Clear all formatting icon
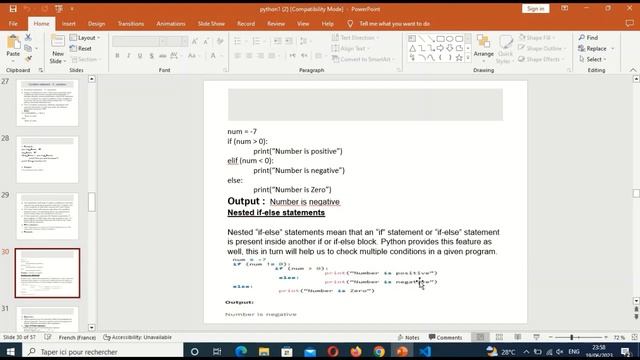Image resolution: width=640 pixels, height=360 pixels. click(220, 41)
